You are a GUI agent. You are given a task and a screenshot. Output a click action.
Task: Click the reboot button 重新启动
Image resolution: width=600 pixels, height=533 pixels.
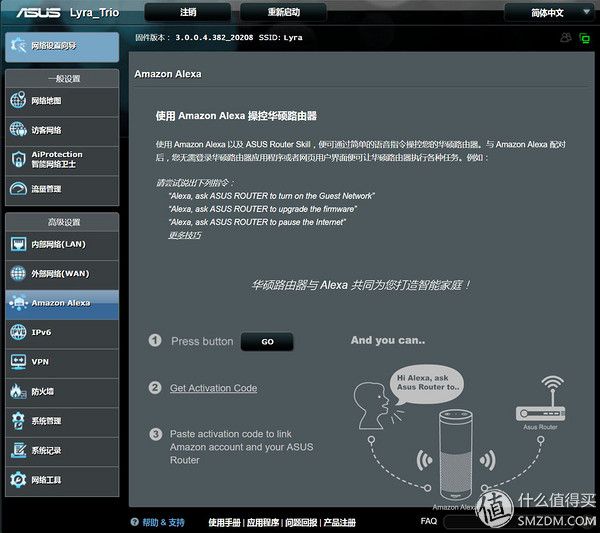click(284, 12)
